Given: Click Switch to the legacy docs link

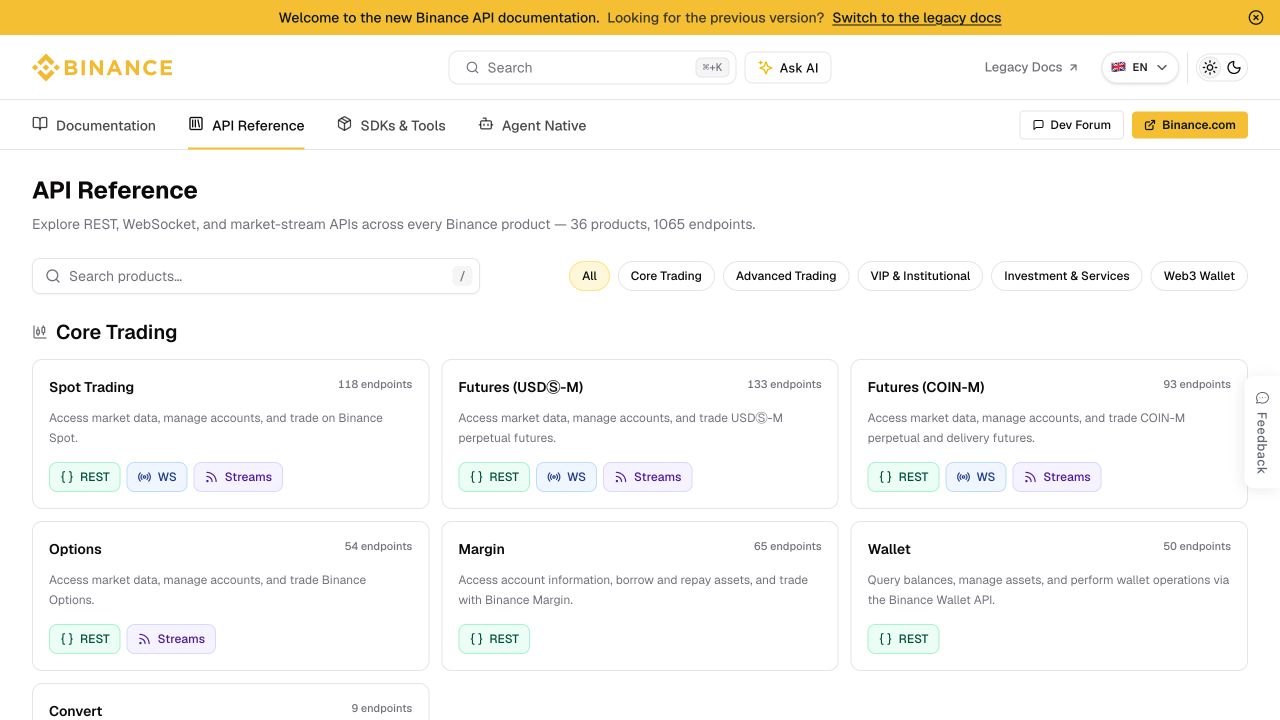Looking at the screenshot, I should point(916,18).
